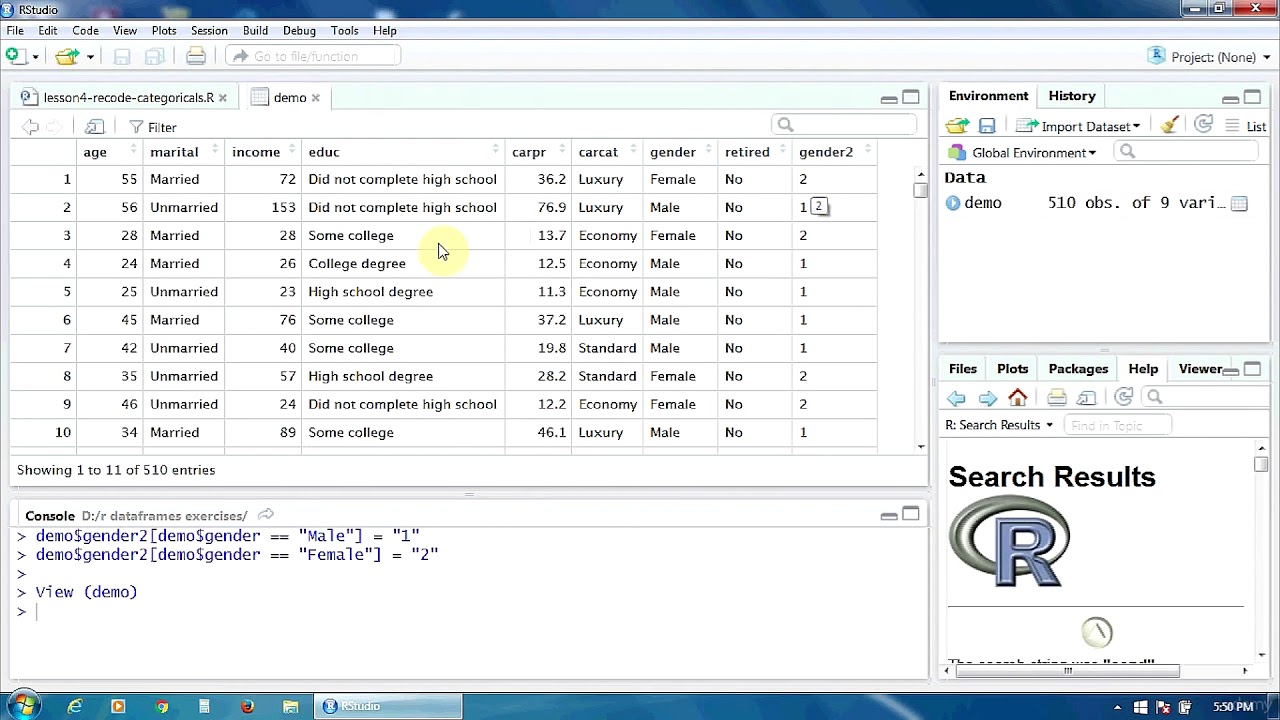Switch to the History tab
Image resolution: width=1280 pixels, height=720 pixels.
pos(1072,96)
